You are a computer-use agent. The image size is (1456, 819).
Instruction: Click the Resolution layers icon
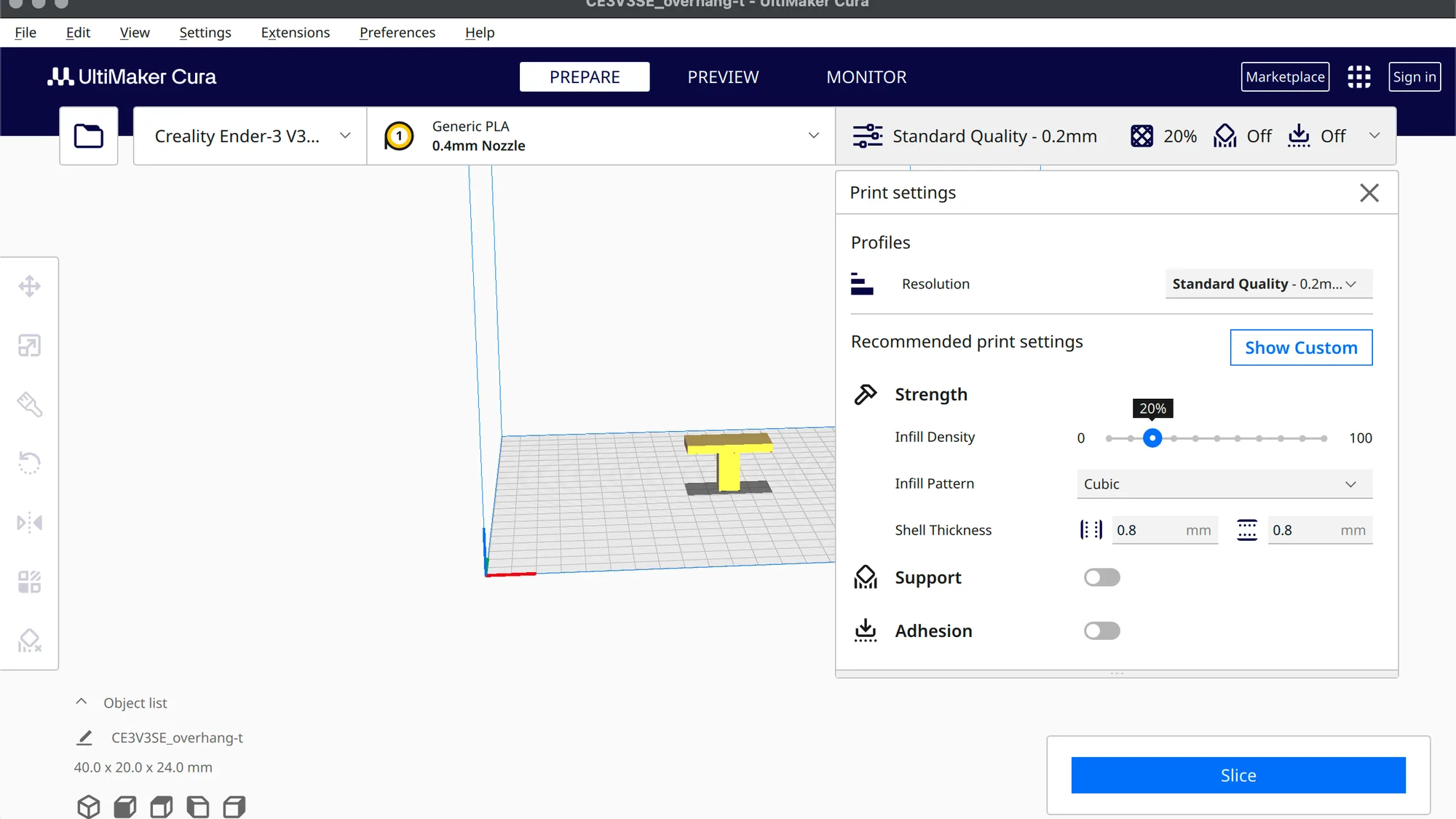[x=862, y=284]
